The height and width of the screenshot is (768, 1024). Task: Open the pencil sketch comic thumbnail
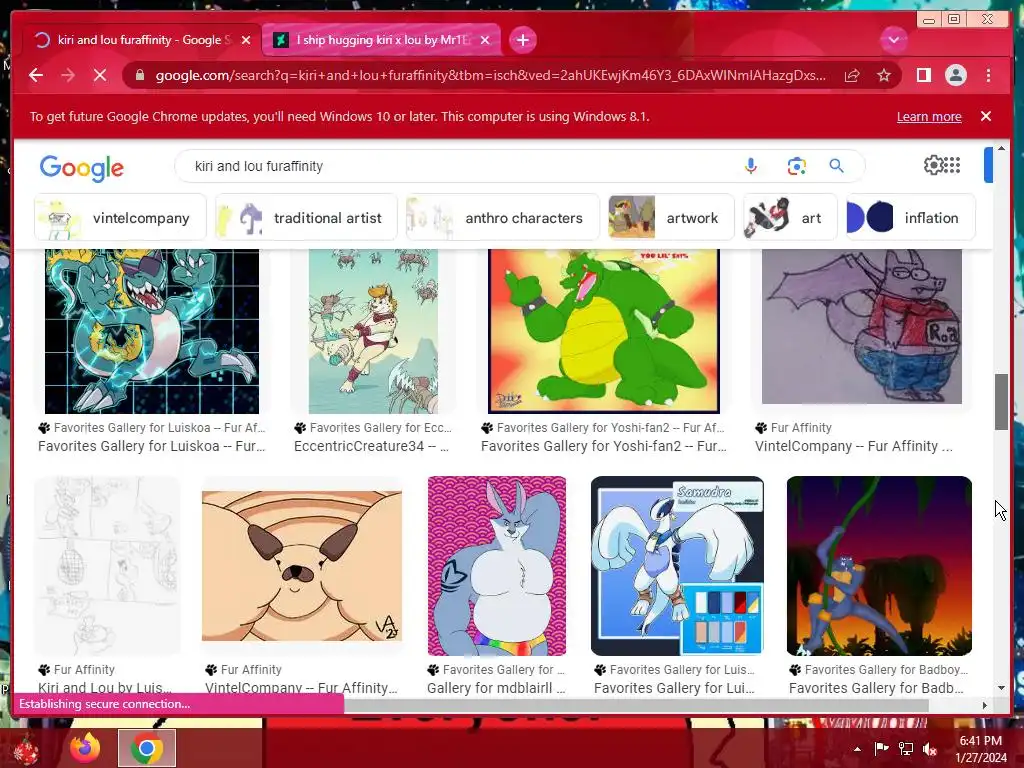(107, 566)
